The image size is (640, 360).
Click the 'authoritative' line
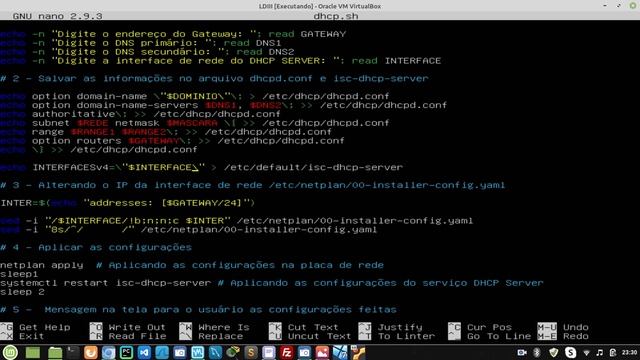pos(140,114)
